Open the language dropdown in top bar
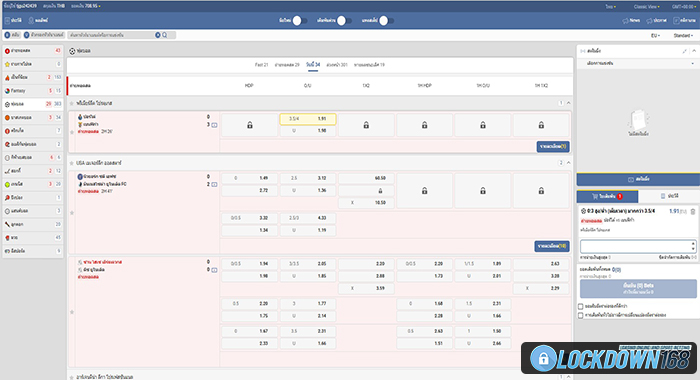700x380 pixels. 611,7
